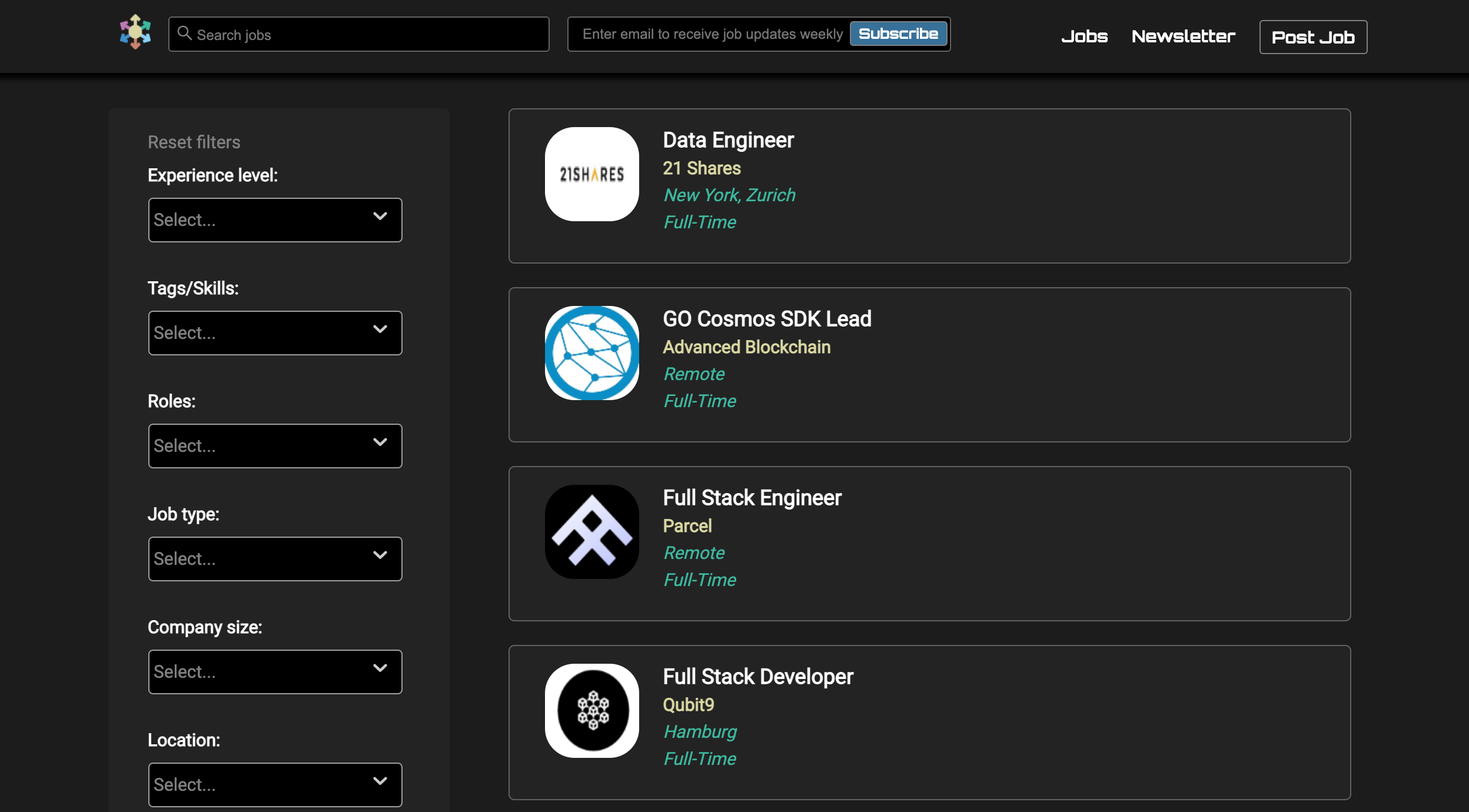
Task: Click the New York, Zurich location
Action: point(729,195)
